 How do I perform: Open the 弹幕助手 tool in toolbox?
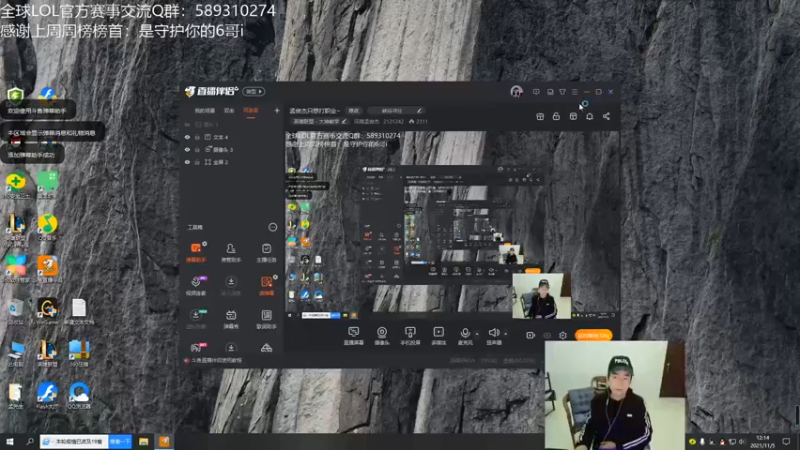tap(195, 252)
